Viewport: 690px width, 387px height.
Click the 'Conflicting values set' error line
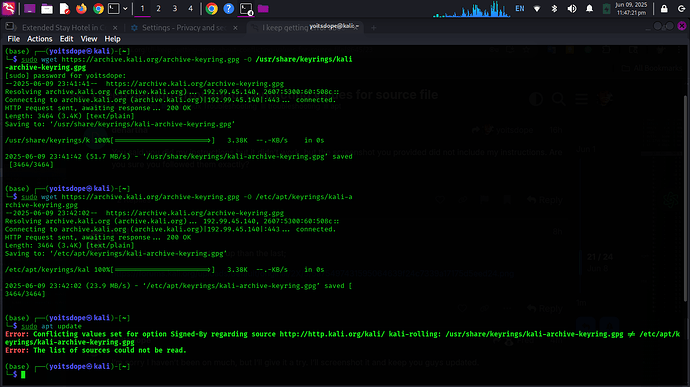pyautogui.click(x=342, y=338)
